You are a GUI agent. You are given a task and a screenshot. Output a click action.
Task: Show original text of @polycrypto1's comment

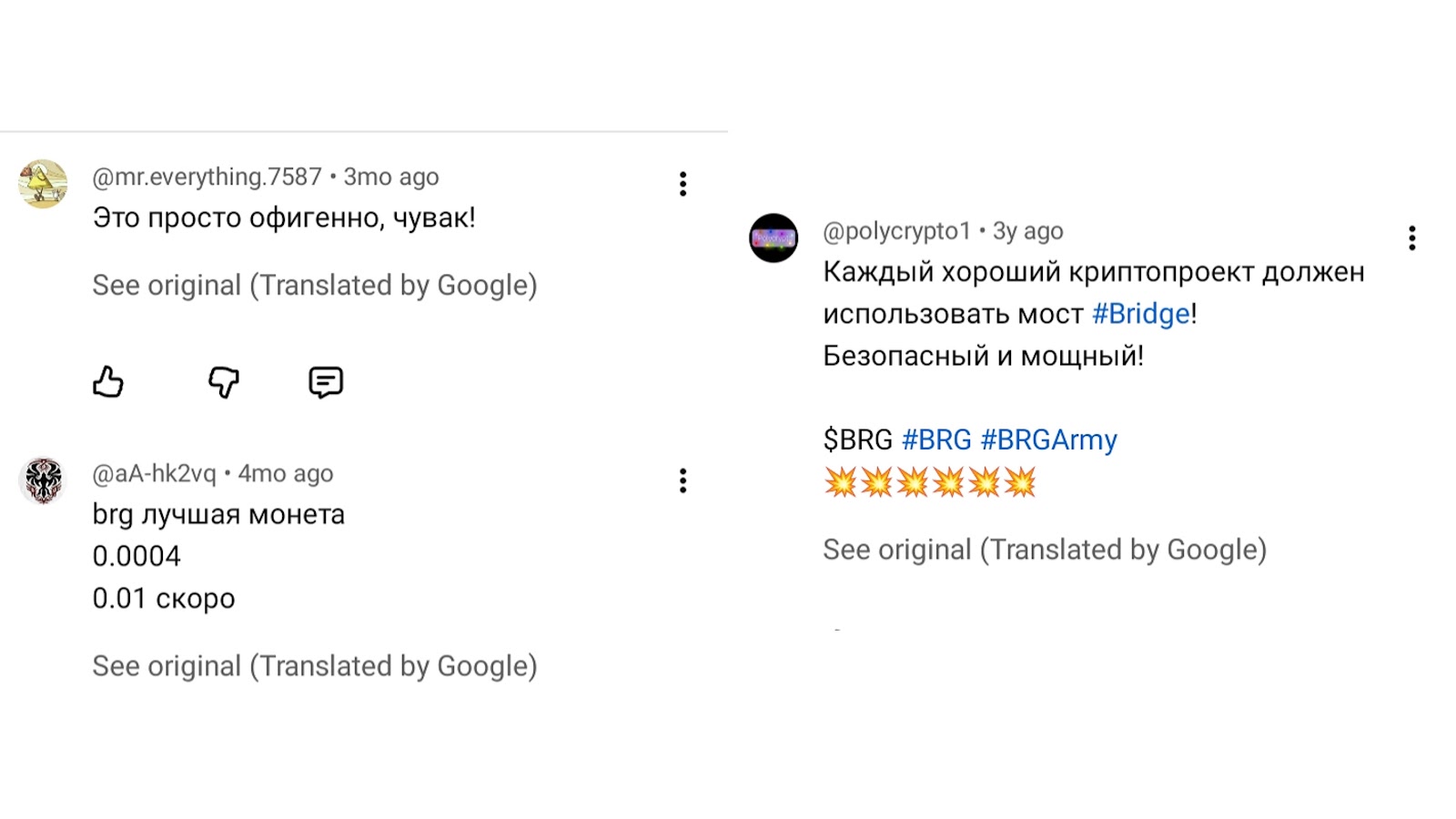coord(1046,549)
